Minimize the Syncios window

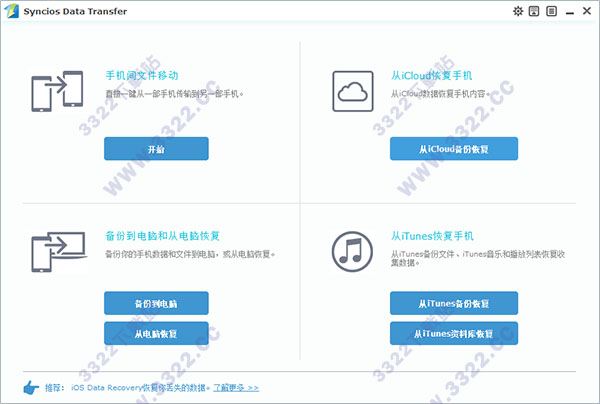tap(570, 12)
